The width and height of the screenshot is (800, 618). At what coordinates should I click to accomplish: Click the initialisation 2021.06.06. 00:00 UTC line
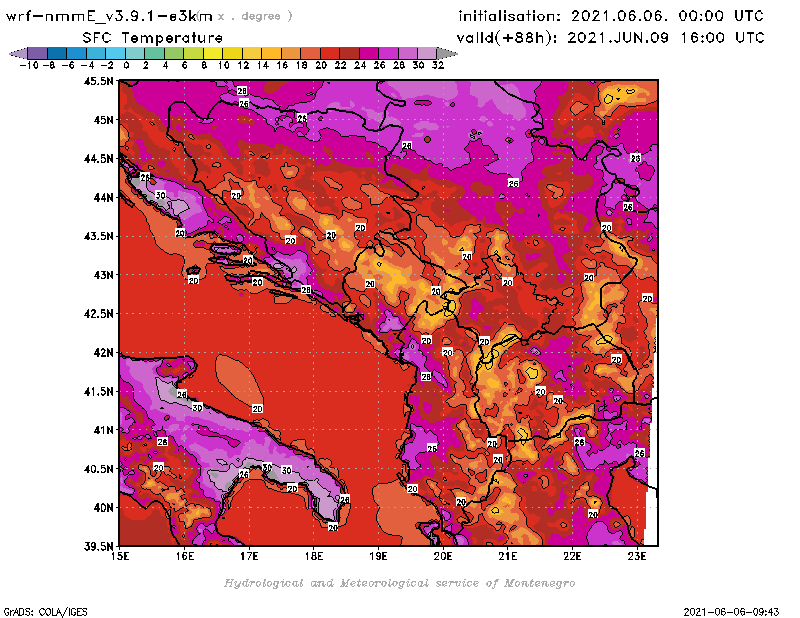611,16
